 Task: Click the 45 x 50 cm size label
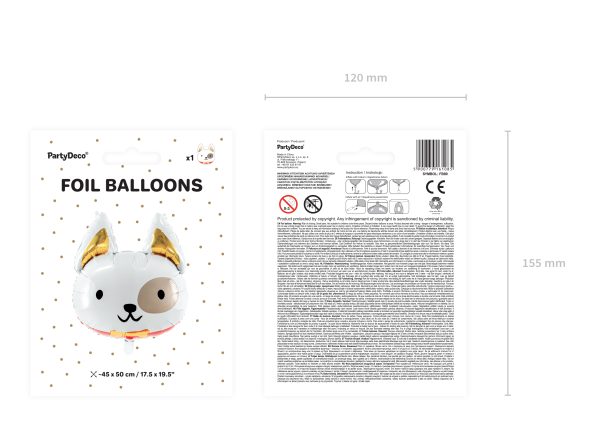pyautogui.click(x=132, y=374)
